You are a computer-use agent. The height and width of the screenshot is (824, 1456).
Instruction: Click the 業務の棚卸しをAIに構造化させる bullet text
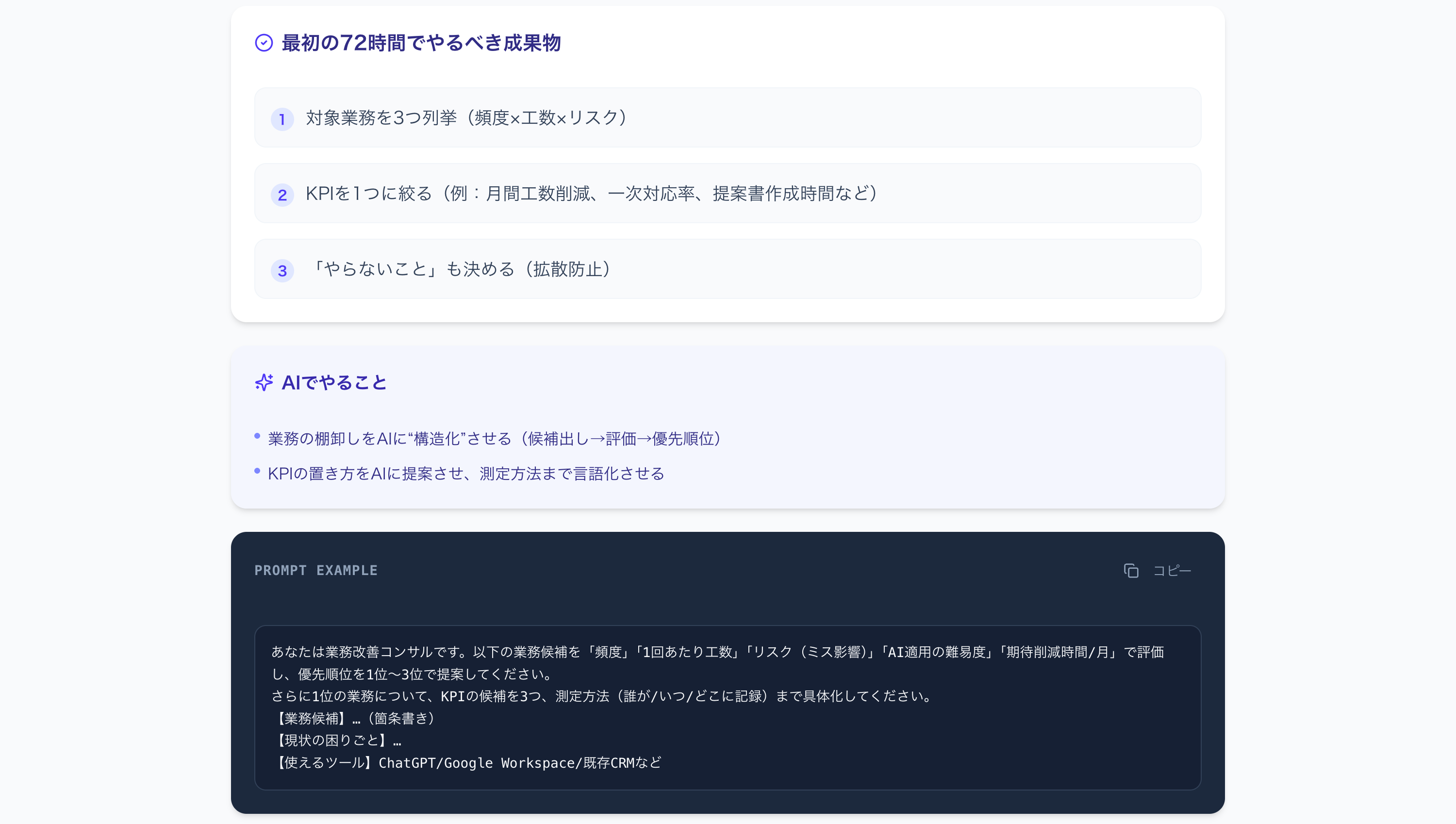495,439
